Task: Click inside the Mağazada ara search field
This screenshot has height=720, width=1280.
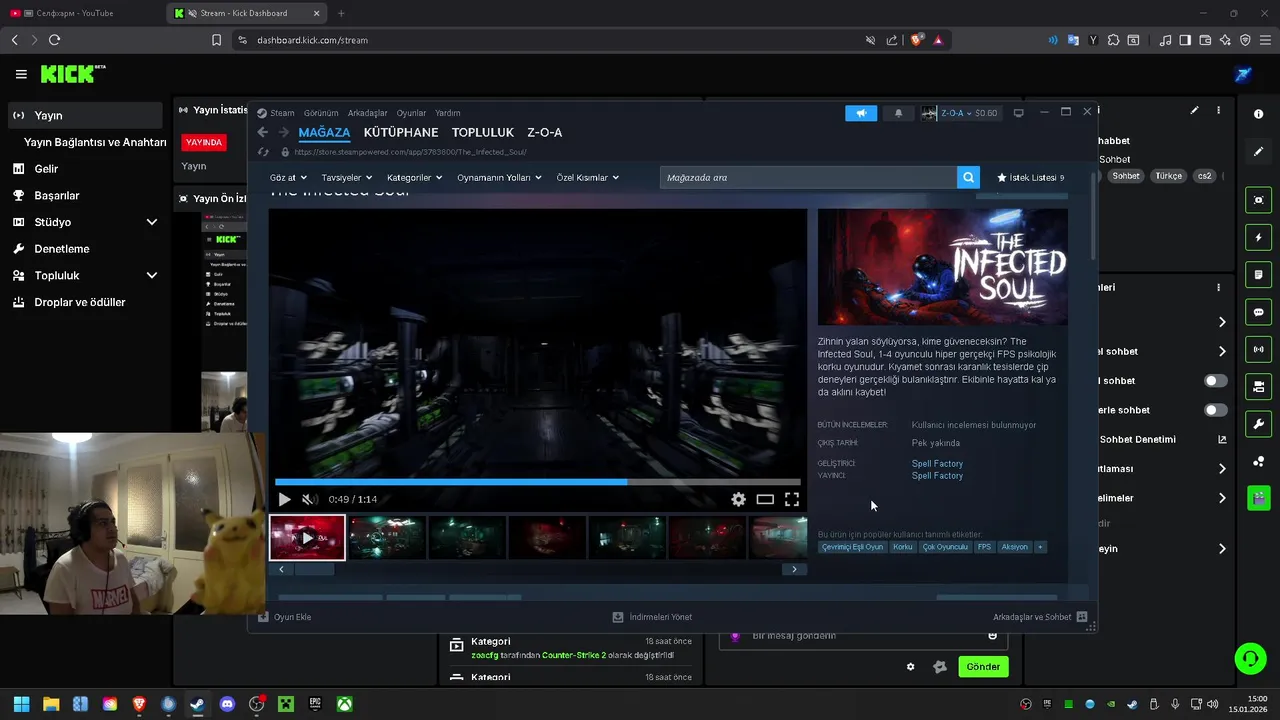Action: click(808, 177)
